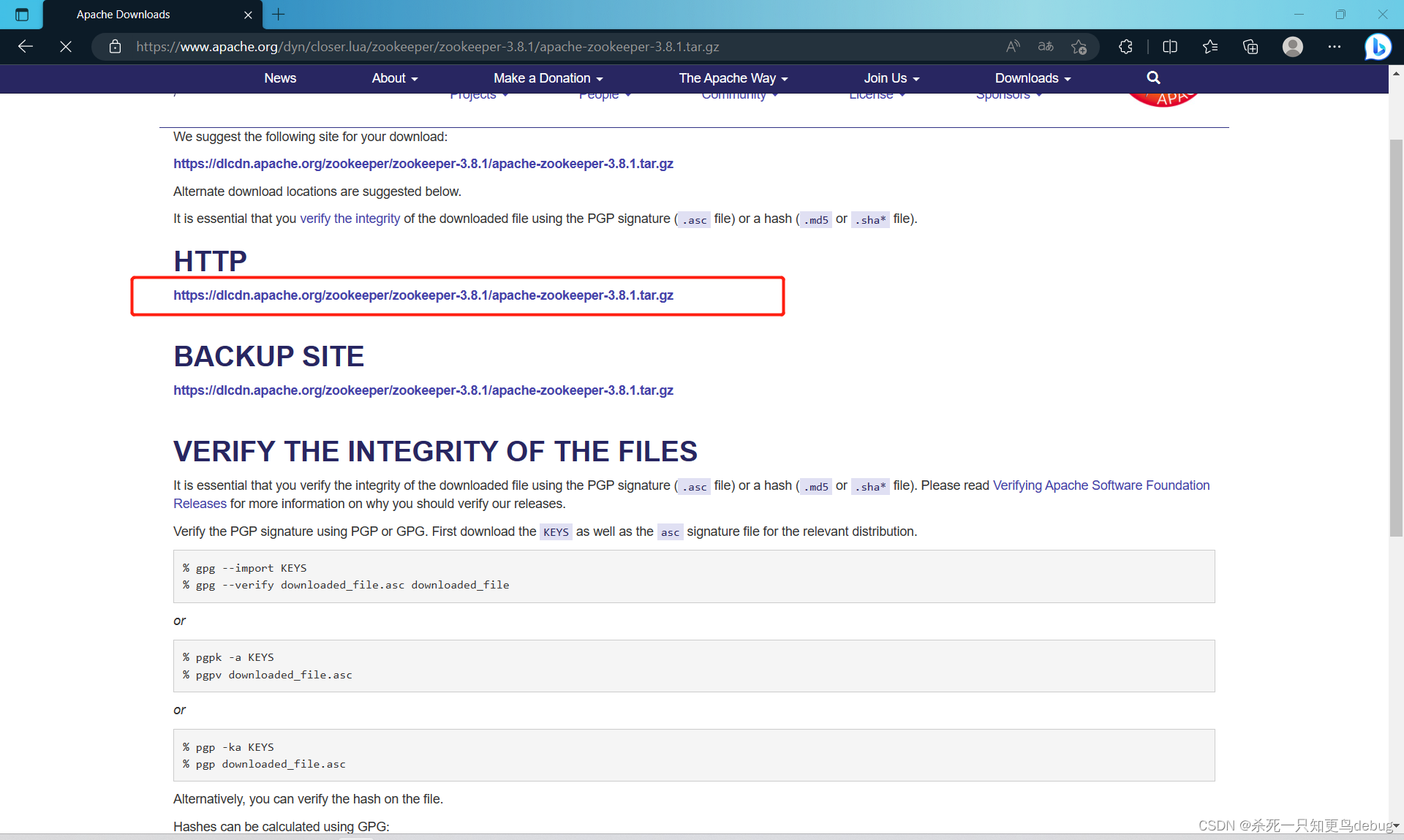Click the verify the integrity hyperlink
The image size is (1404, 840).
pos(350,218)
